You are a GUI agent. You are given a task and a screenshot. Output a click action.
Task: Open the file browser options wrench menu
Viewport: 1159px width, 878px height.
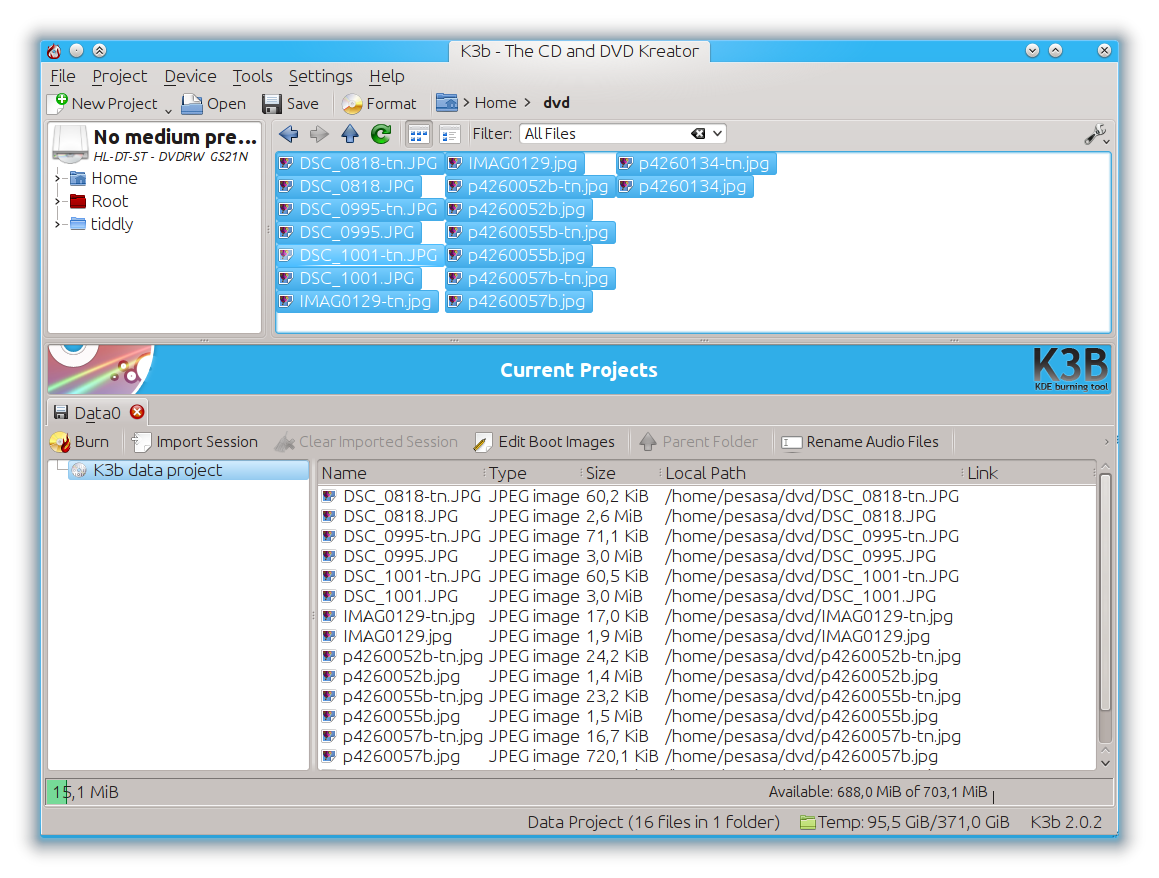(x=1095, y=134)
